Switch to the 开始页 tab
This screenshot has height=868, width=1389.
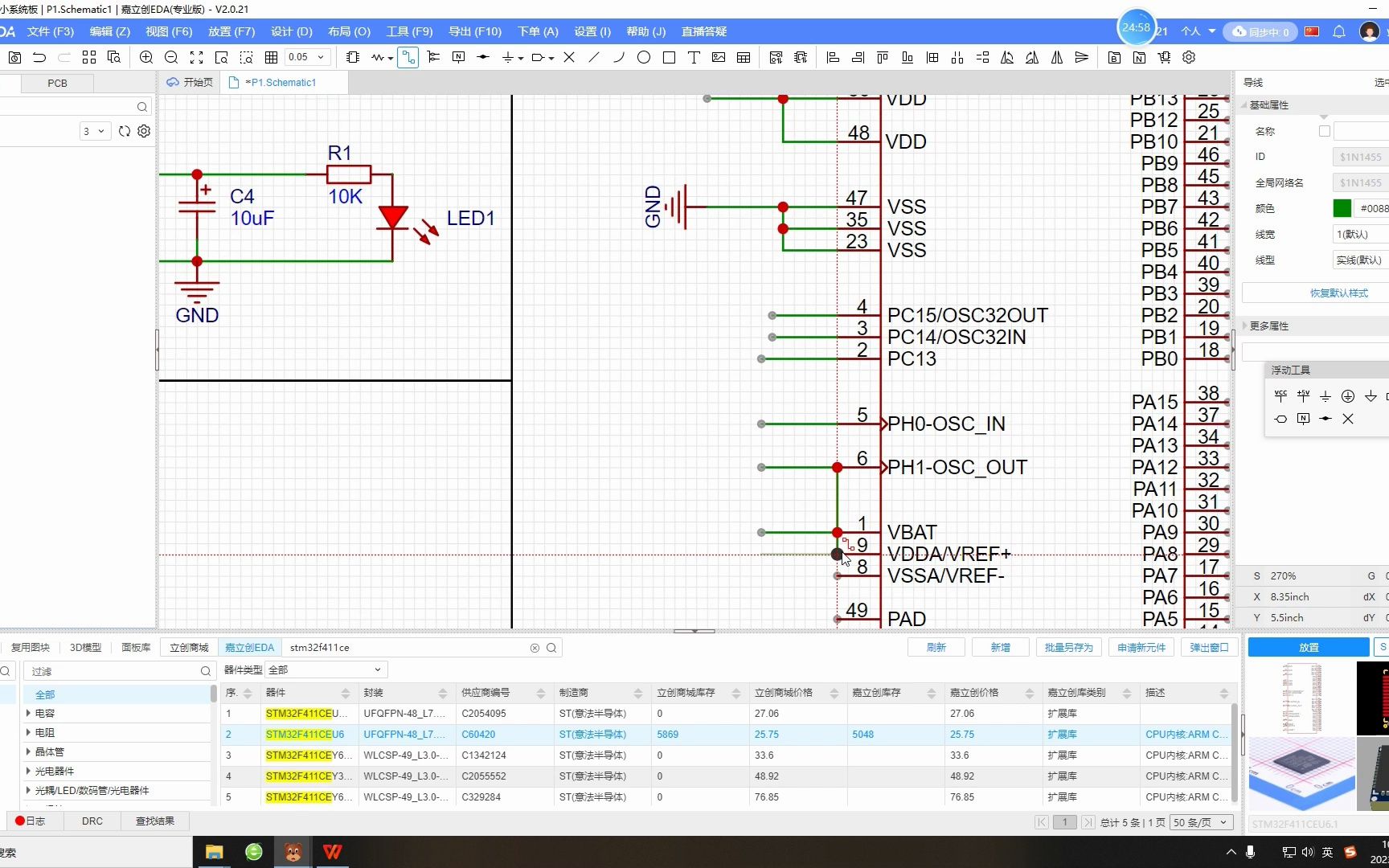[x=190, y=82]
